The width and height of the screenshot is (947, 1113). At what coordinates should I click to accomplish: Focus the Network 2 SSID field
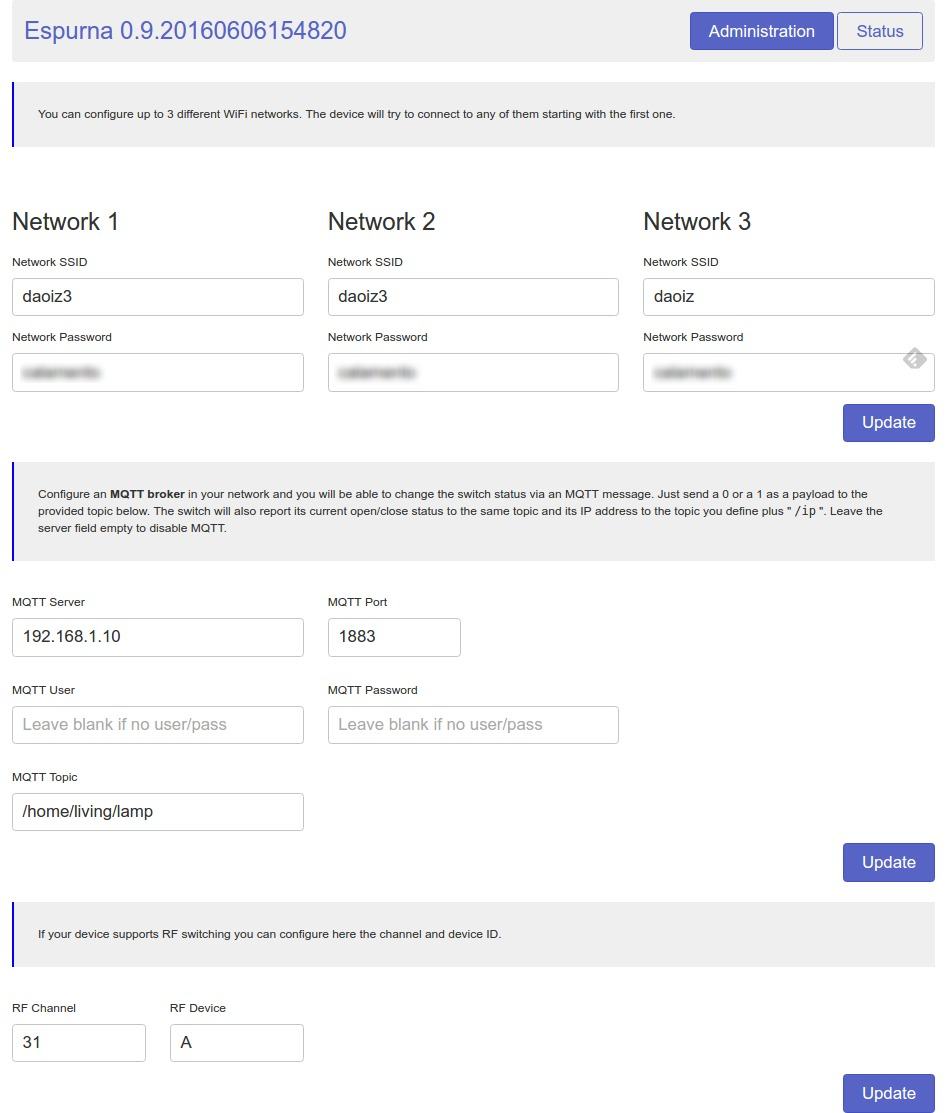pos(473,297)
